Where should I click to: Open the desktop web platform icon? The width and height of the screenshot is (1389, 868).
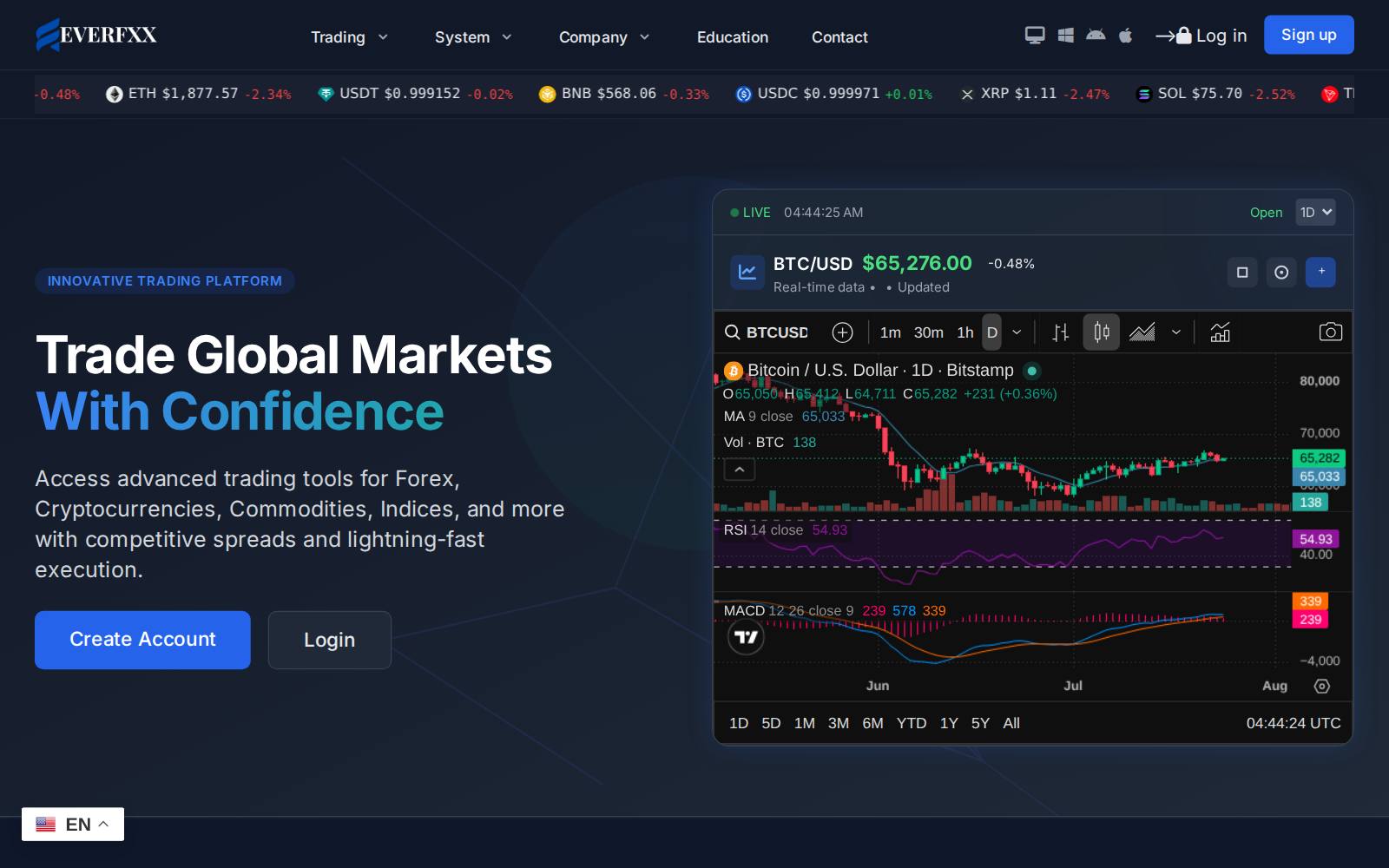tap(1035, 36)
